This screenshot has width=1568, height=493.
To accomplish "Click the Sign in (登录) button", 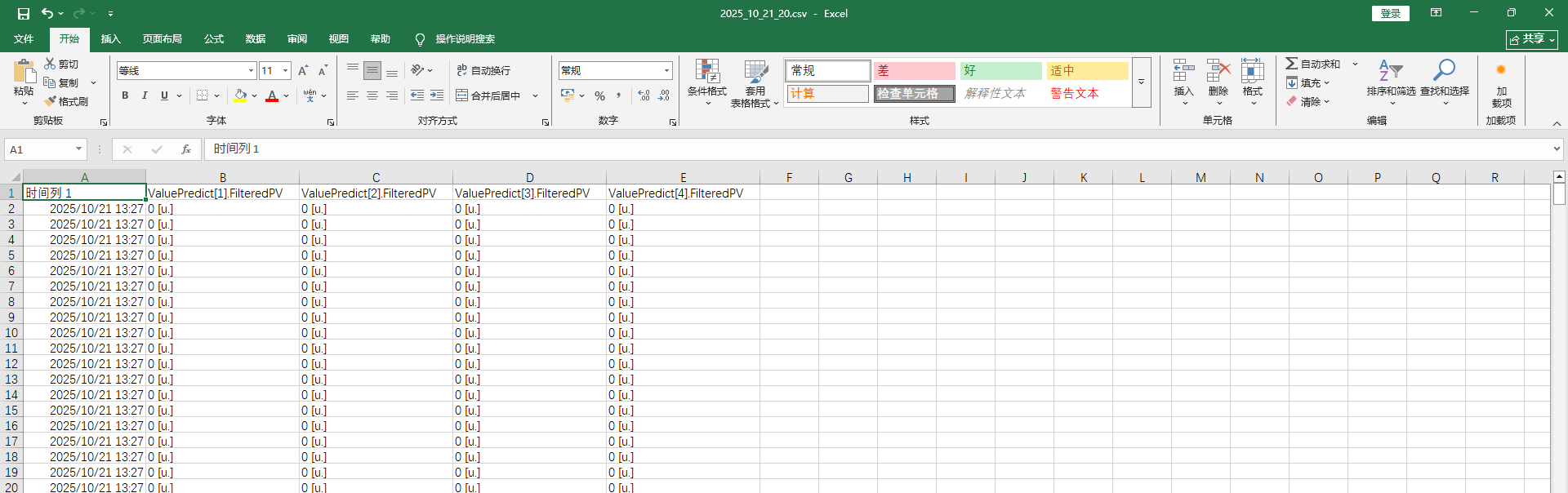I will pyautogui.click(x=1391, y=13).
